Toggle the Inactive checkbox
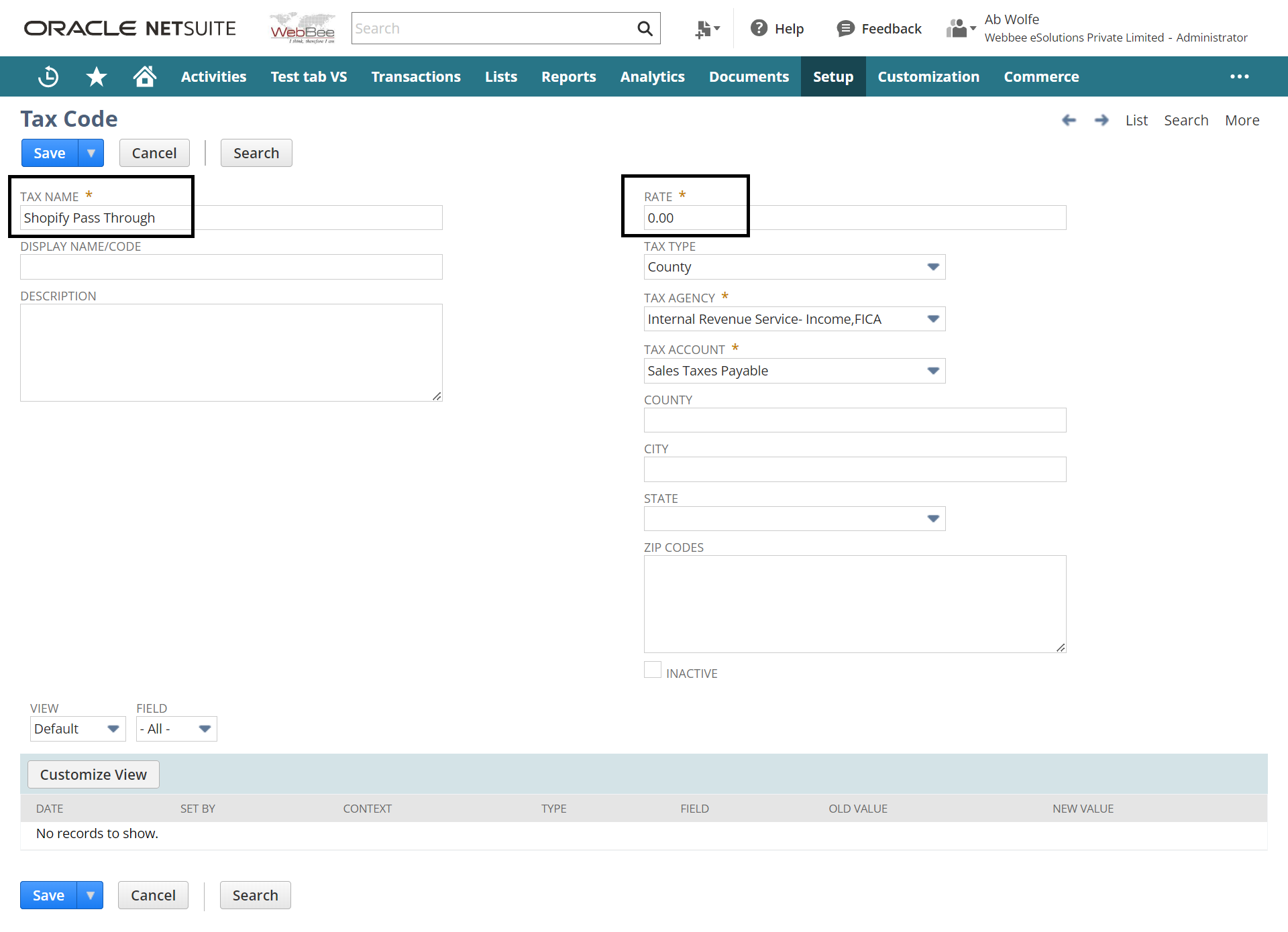1288x932 pixels. click(x=652, y=670)
